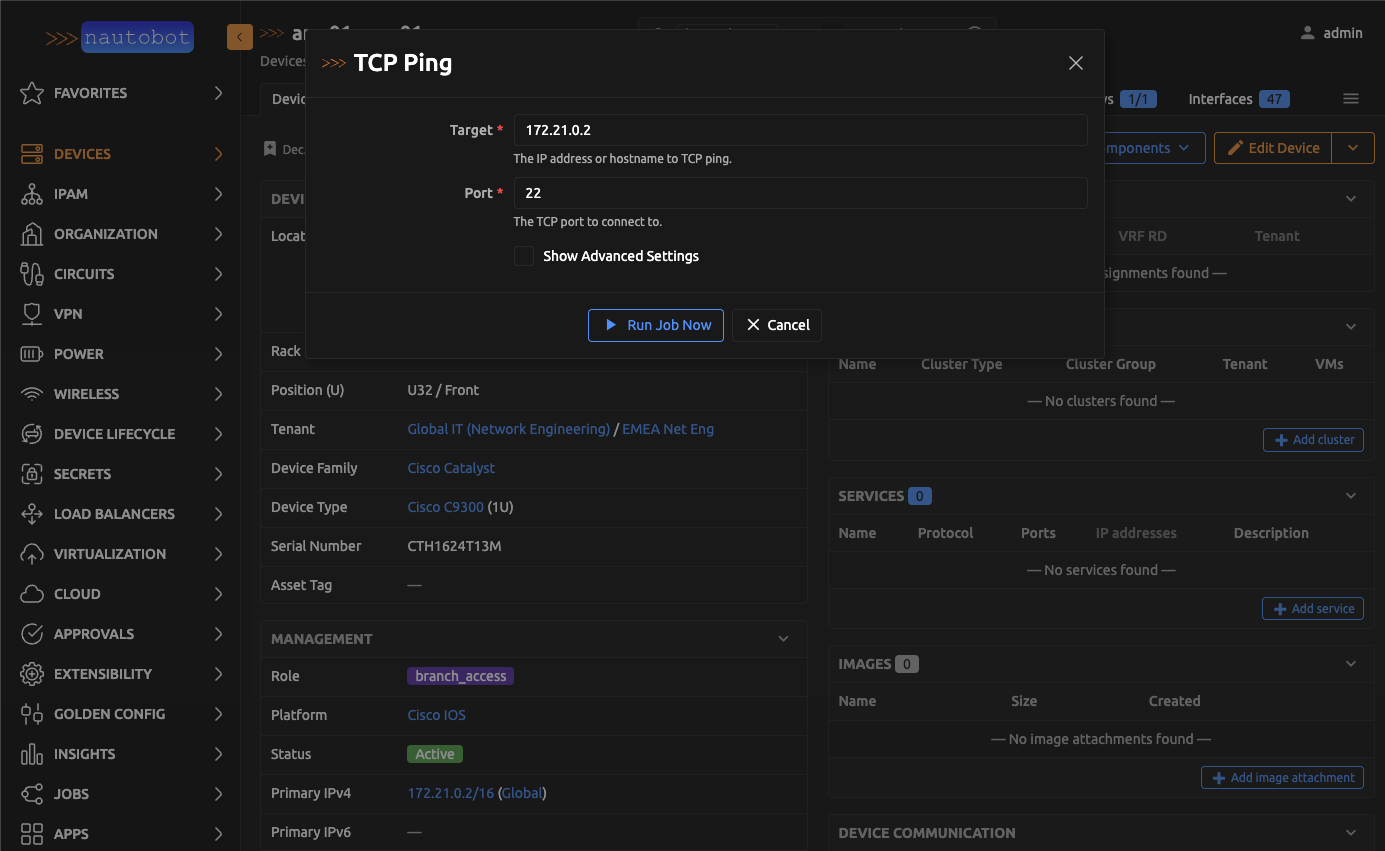
Task: Collapse the Management panel
Action: [x=784, y=639]
